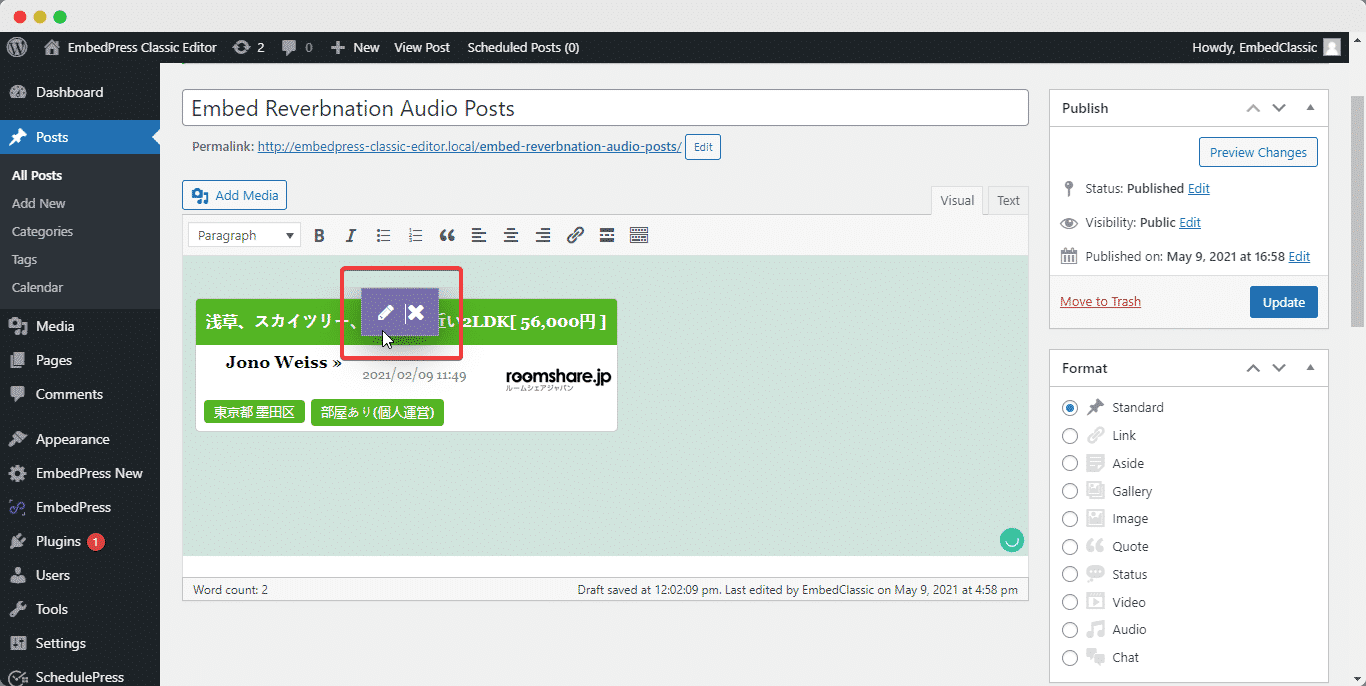Select the Aside post format
This screenshot has width=1366, height=686.
(1070, 464)
